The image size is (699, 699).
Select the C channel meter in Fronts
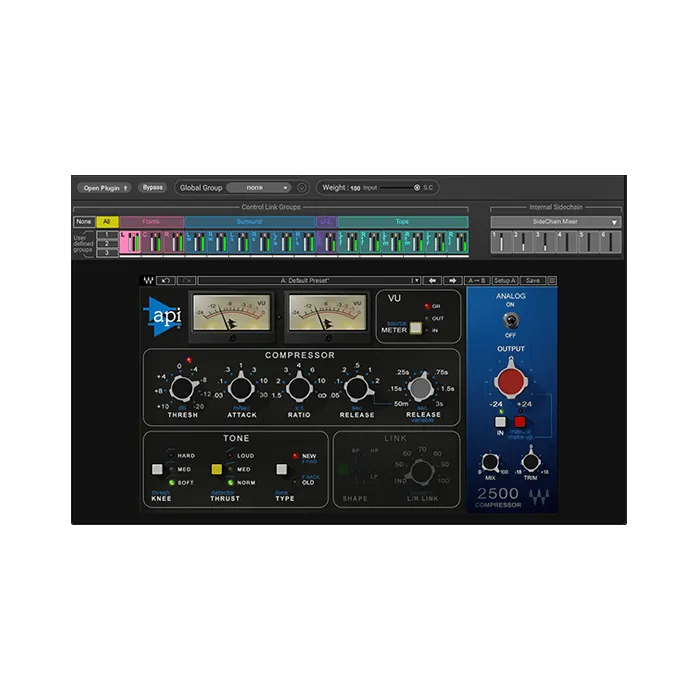(152, 242)
